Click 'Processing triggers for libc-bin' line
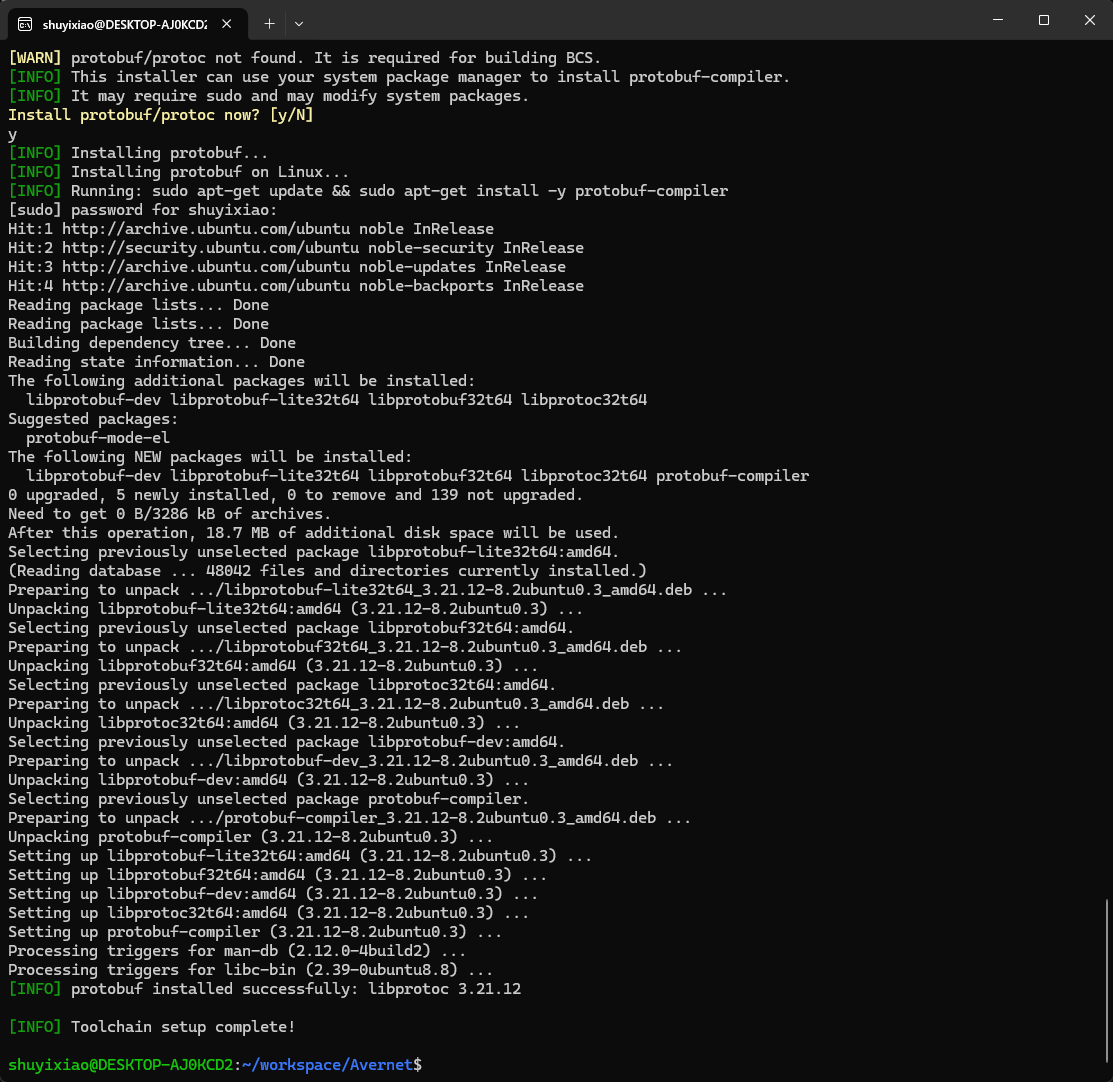This screenshot has height=1082, width=1113. click(x=251, y=970)
